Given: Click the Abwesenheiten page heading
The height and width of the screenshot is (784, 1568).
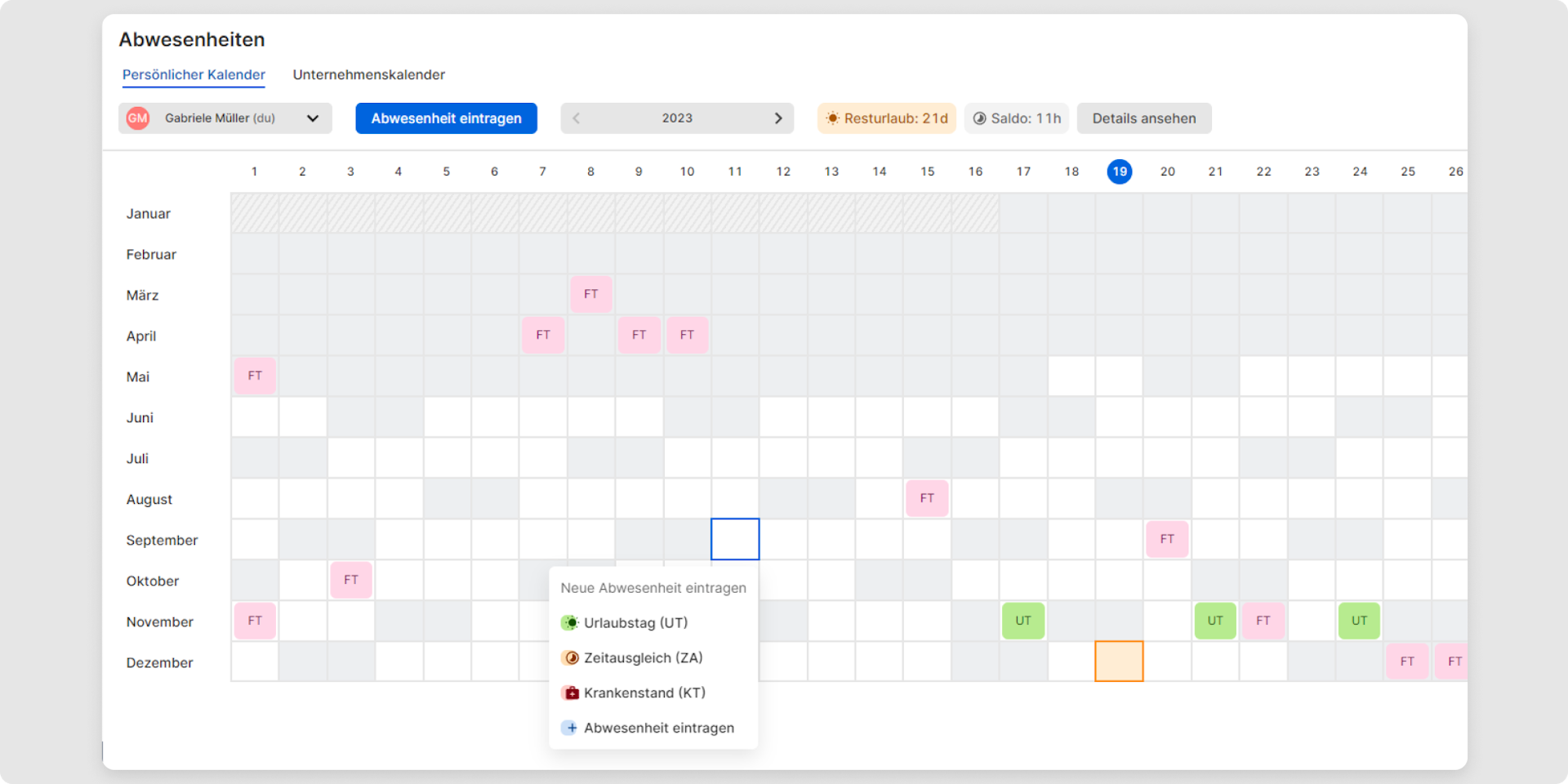Looking at the screenshot, I should click(x=192, y=40).
